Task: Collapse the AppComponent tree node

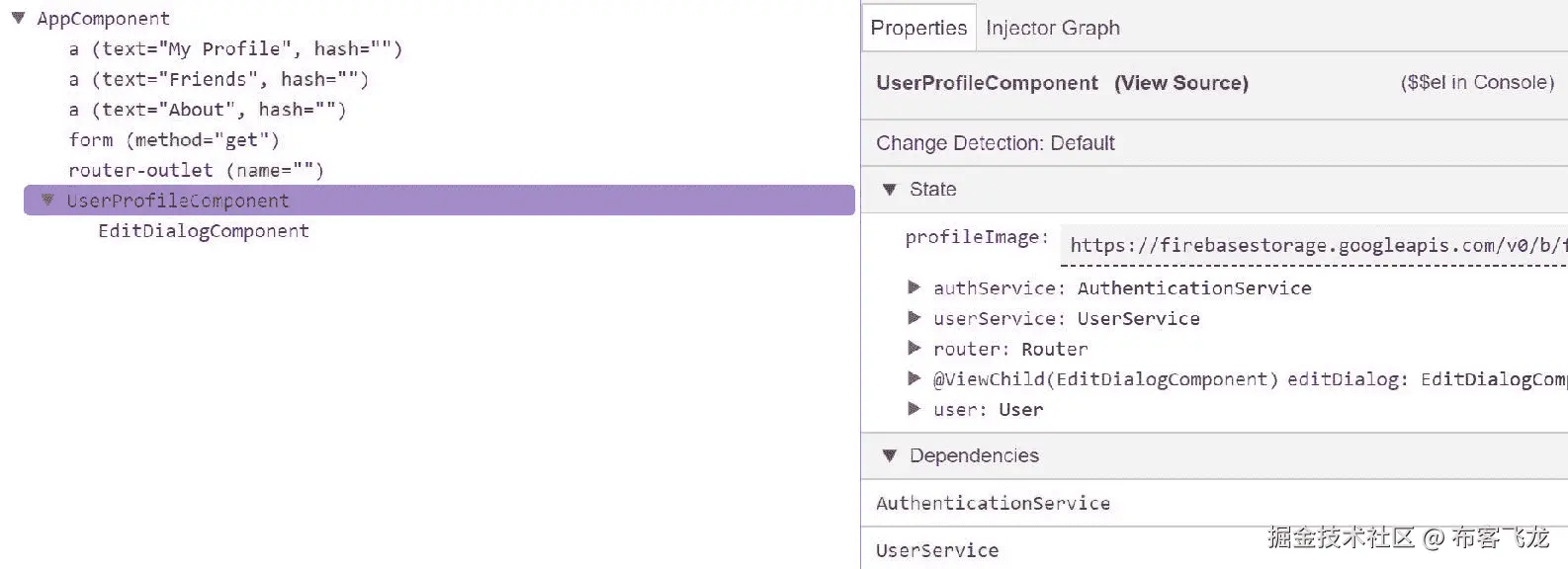Action: pos(18,18)
